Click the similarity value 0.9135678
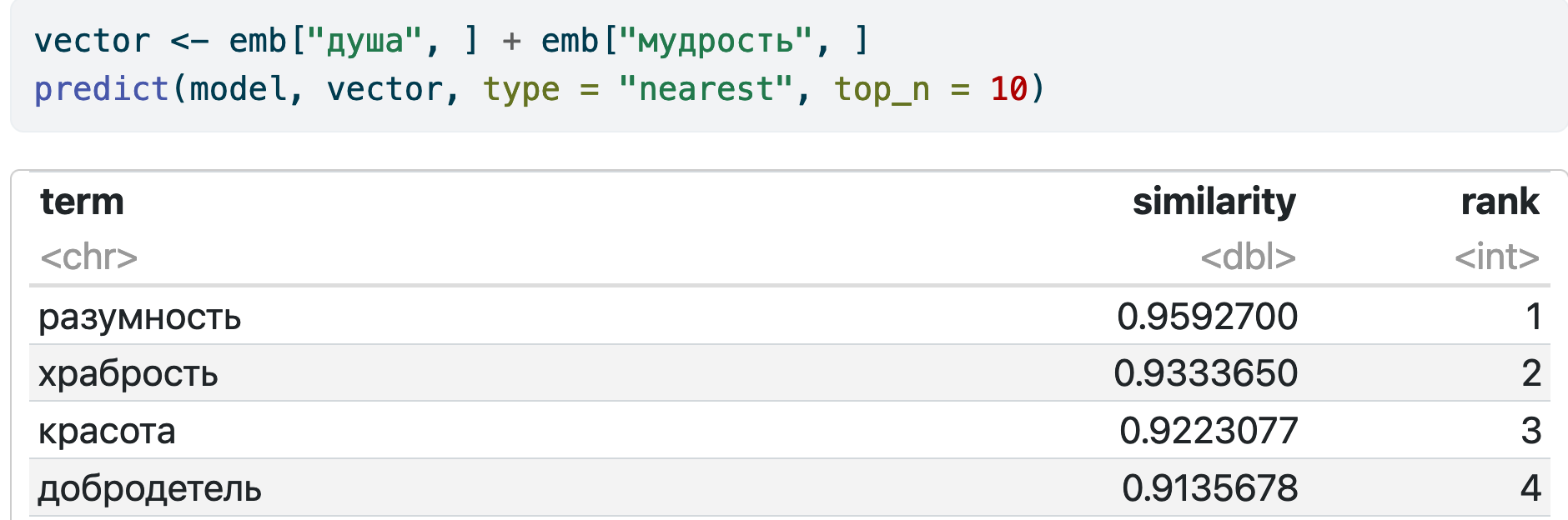Screen dimensions: 1568x520 pyautogui.click(x=1209, y=488)
